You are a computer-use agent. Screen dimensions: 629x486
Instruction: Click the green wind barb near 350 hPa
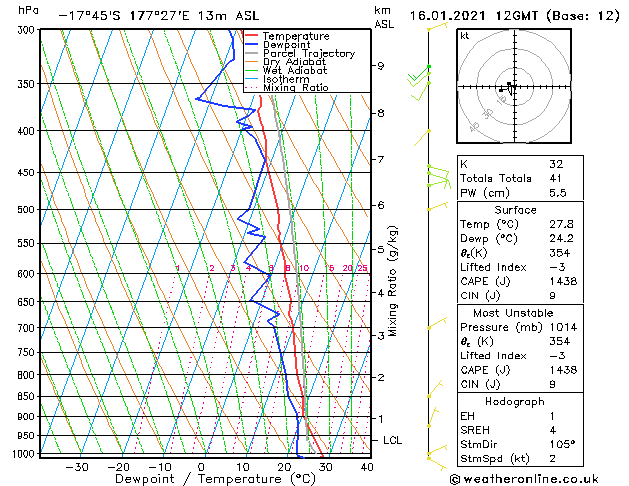(x=418, y=78)
